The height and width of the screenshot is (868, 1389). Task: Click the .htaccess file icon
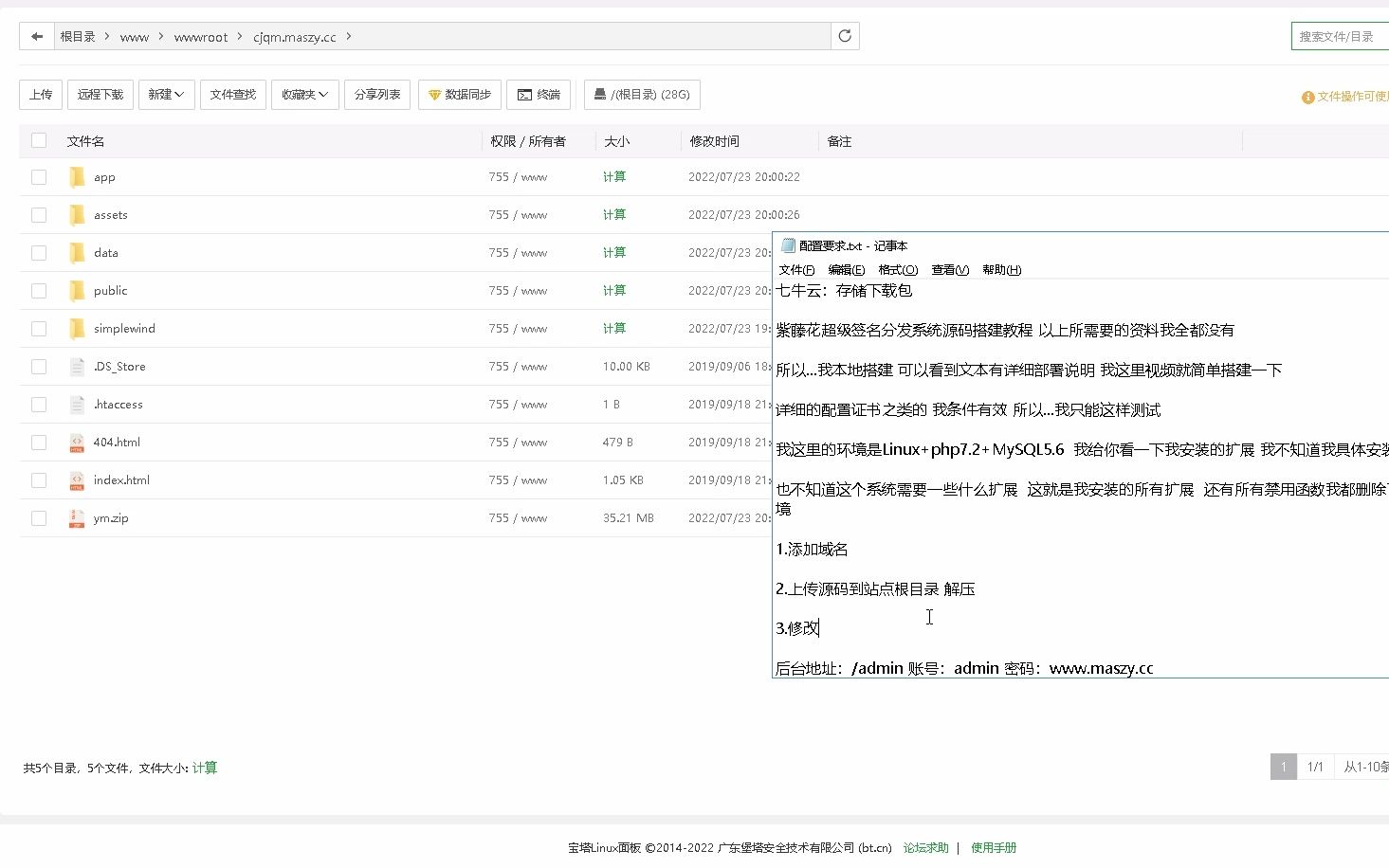[x=77, y=405]
